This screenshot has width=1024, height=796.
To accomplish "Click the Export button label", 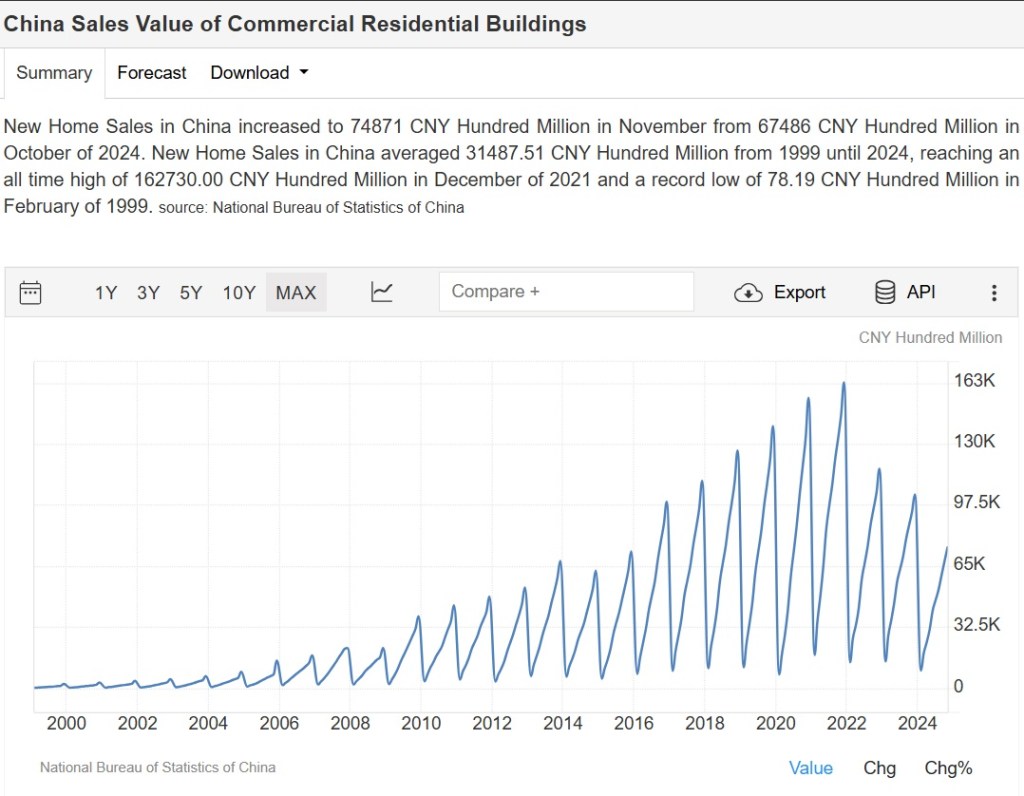I will (x=799, y=292).
